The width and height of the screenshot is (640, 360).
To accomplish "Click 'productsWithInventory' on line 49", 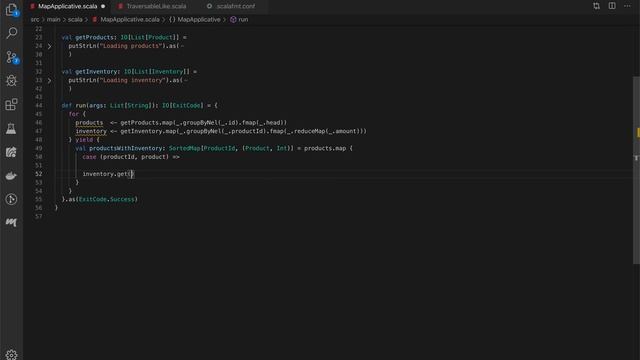I will pos(126,148).
